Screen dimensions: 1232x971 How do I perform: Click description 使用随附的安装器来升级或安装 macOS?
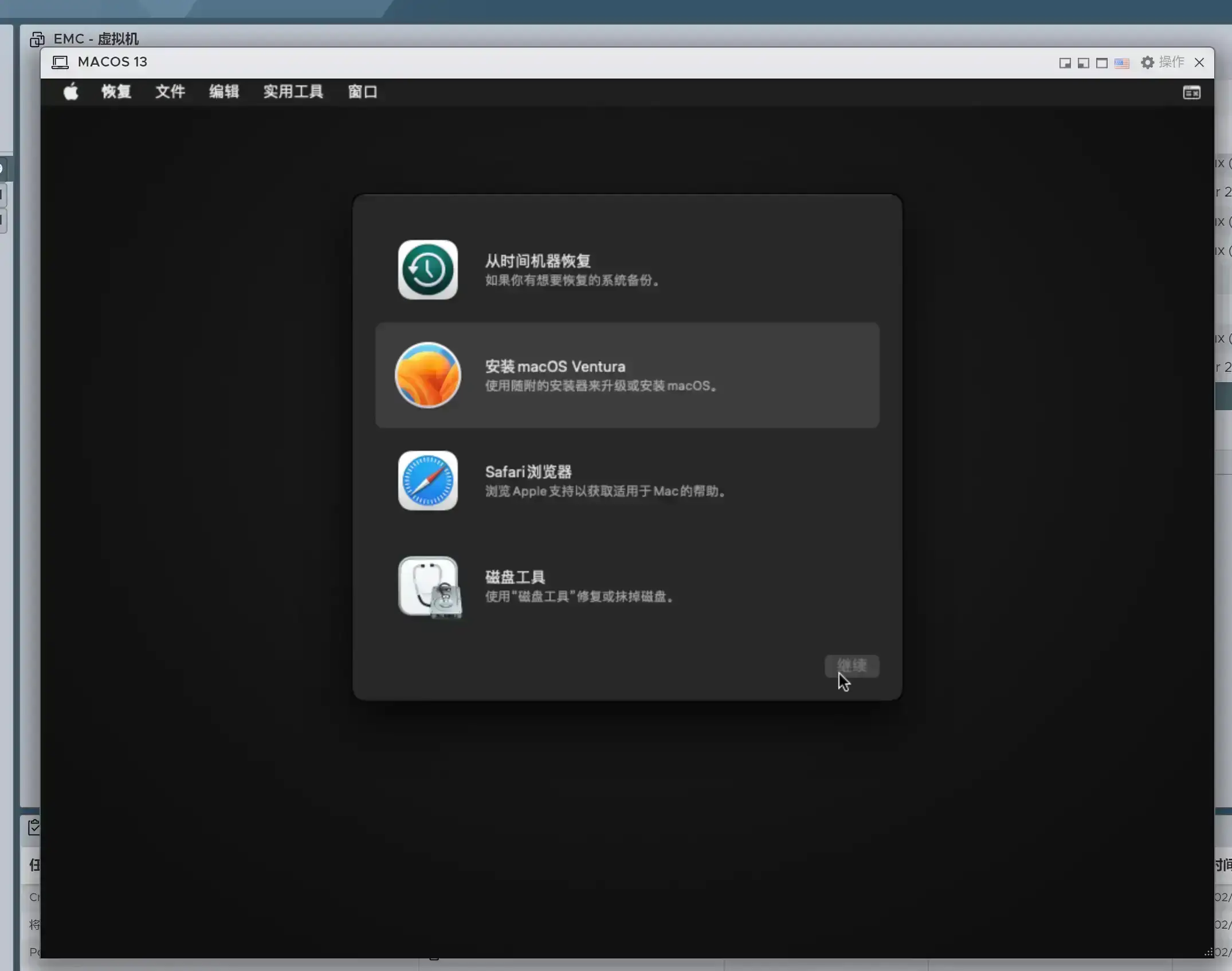coord(601,386)
